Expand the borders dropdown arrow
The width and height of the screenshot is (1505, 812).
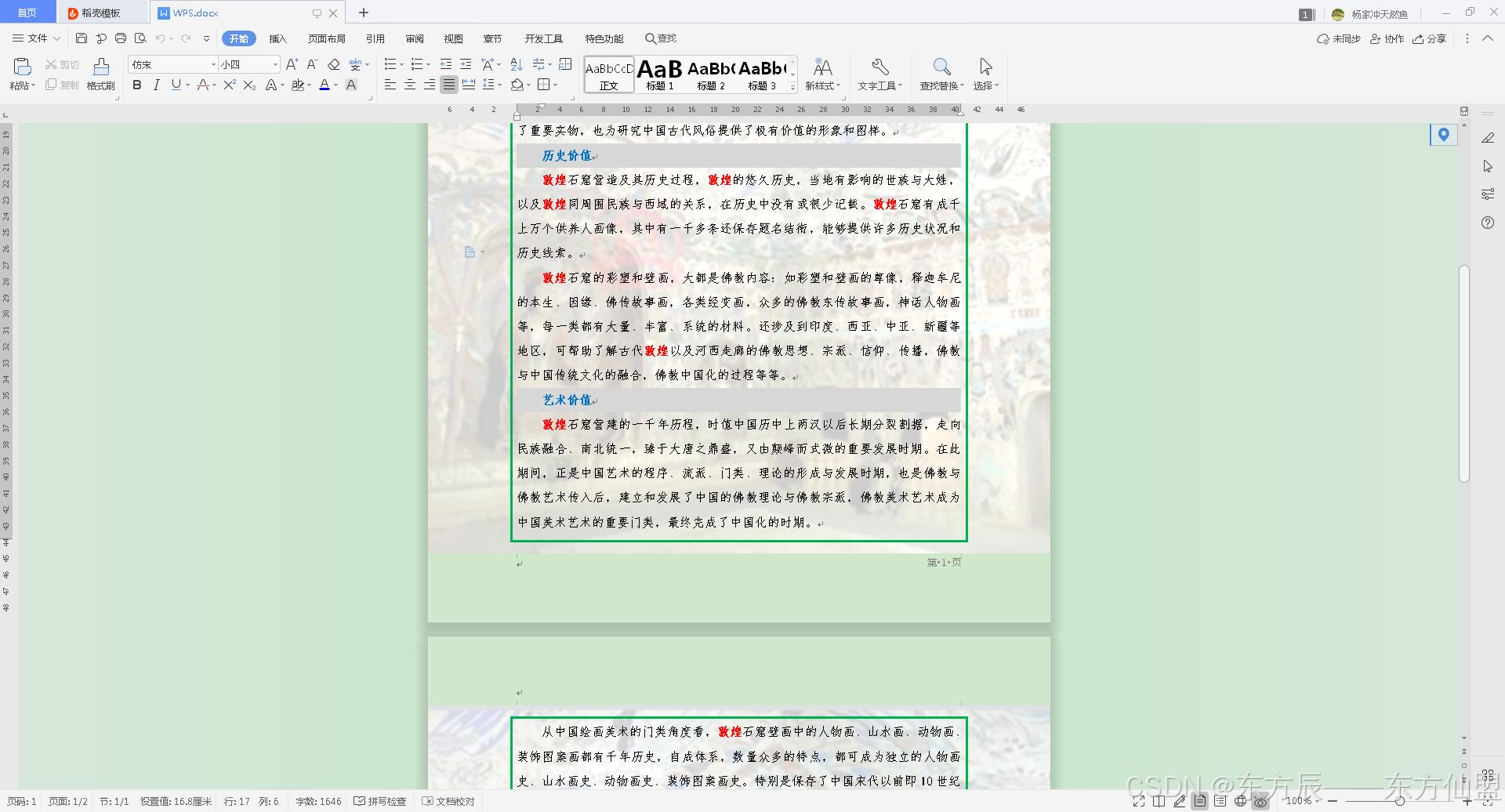(x=555, y=85)
